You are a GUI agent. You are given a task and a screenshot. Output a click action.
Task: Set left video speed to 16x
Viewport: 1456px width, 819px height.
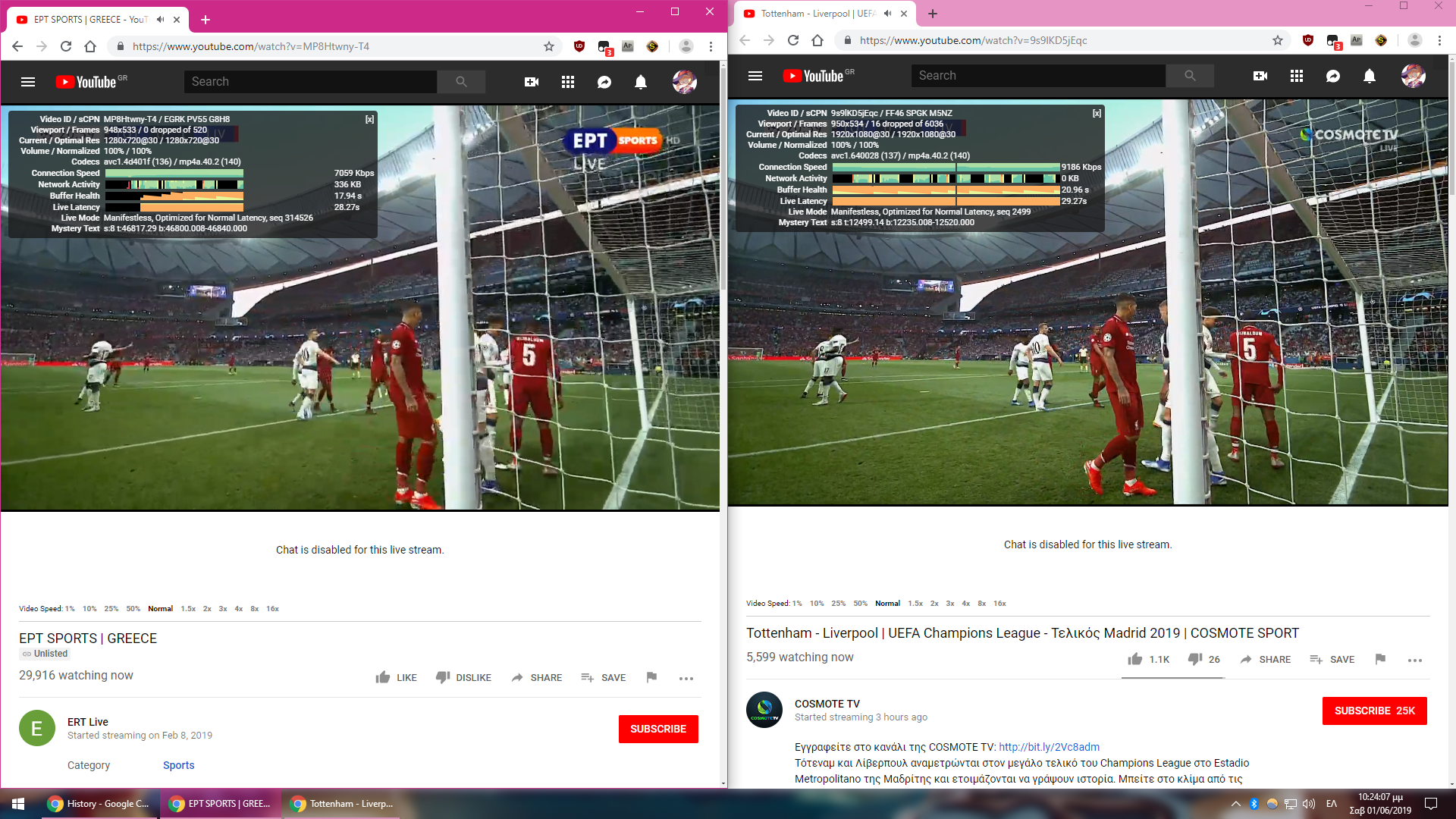pyautogui.click(x=272, y=608)
